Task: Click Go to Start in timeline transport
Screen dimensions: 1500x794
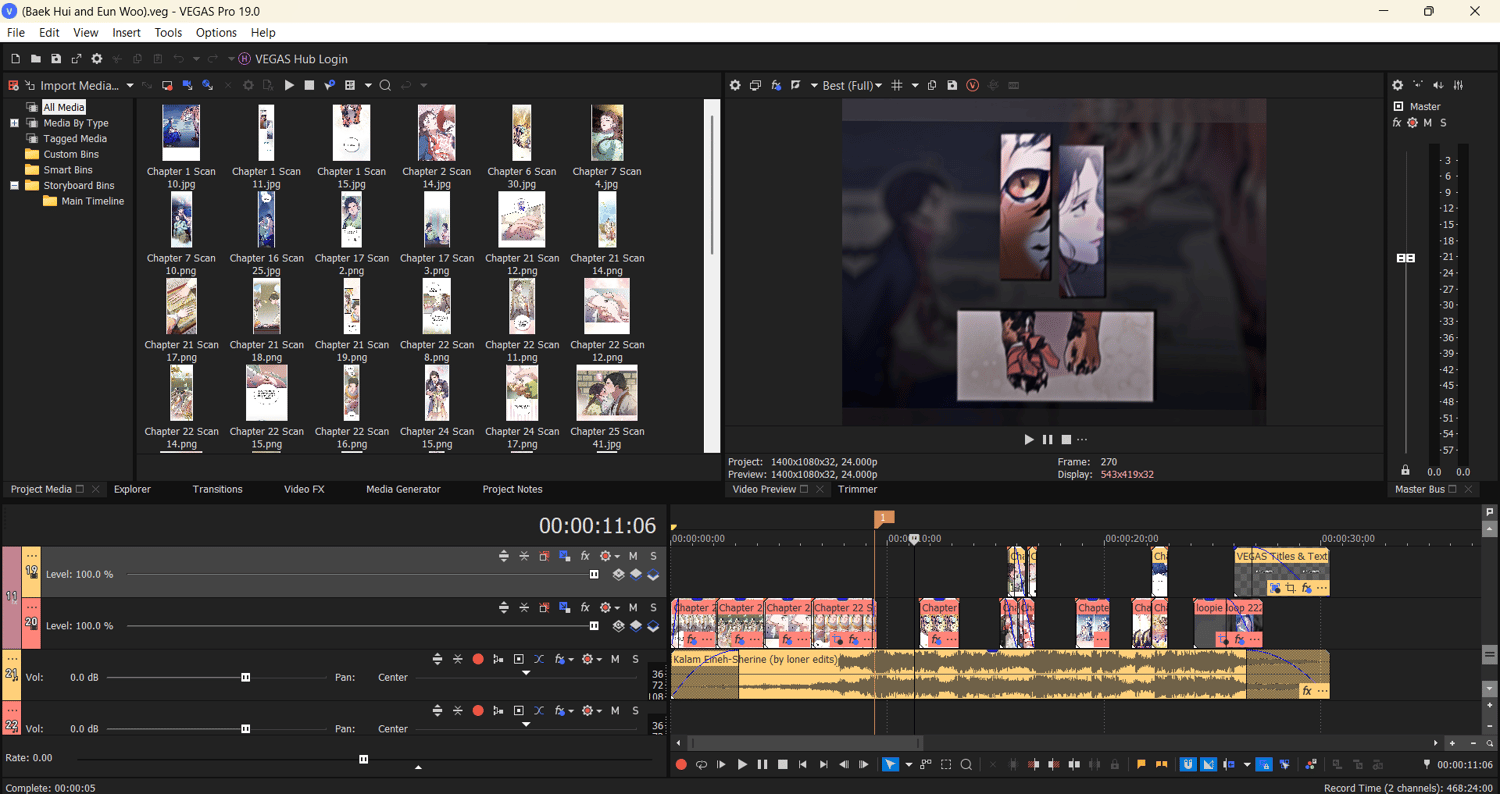Action: pos(802,765)
